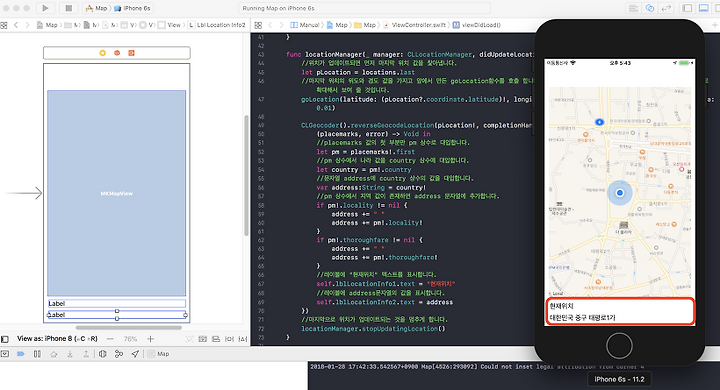Zoom in storyboard canvas with plus button
The width and height of the screenshot is (720, 390).
pos(150,339)
